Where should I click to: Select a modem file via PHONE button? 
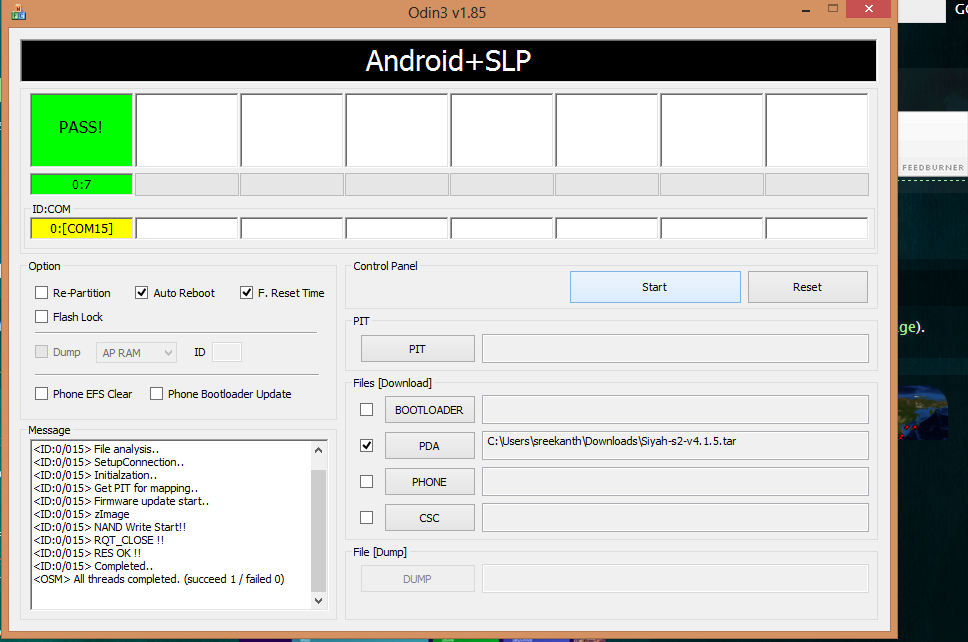pyautogui.click(x=430, y=482)
